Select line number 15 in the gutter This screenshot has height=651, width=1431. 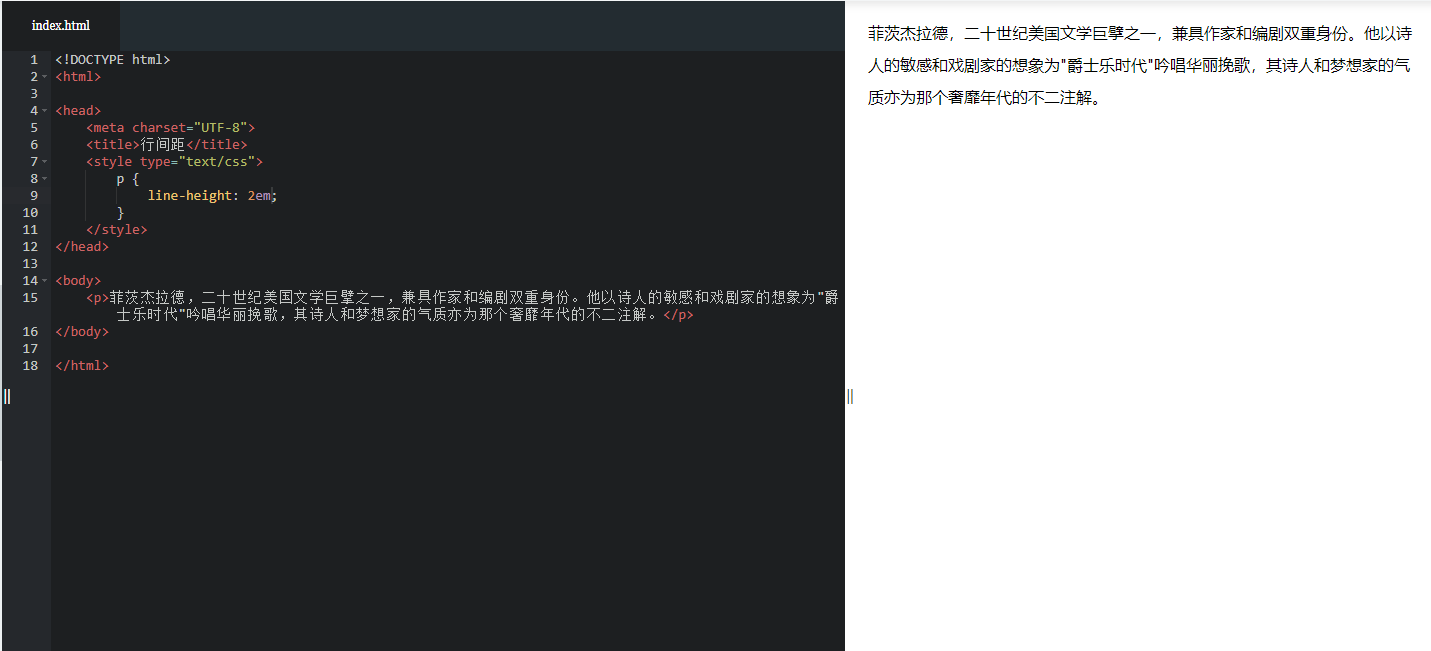pyautogui.click(x=30, y=297)
